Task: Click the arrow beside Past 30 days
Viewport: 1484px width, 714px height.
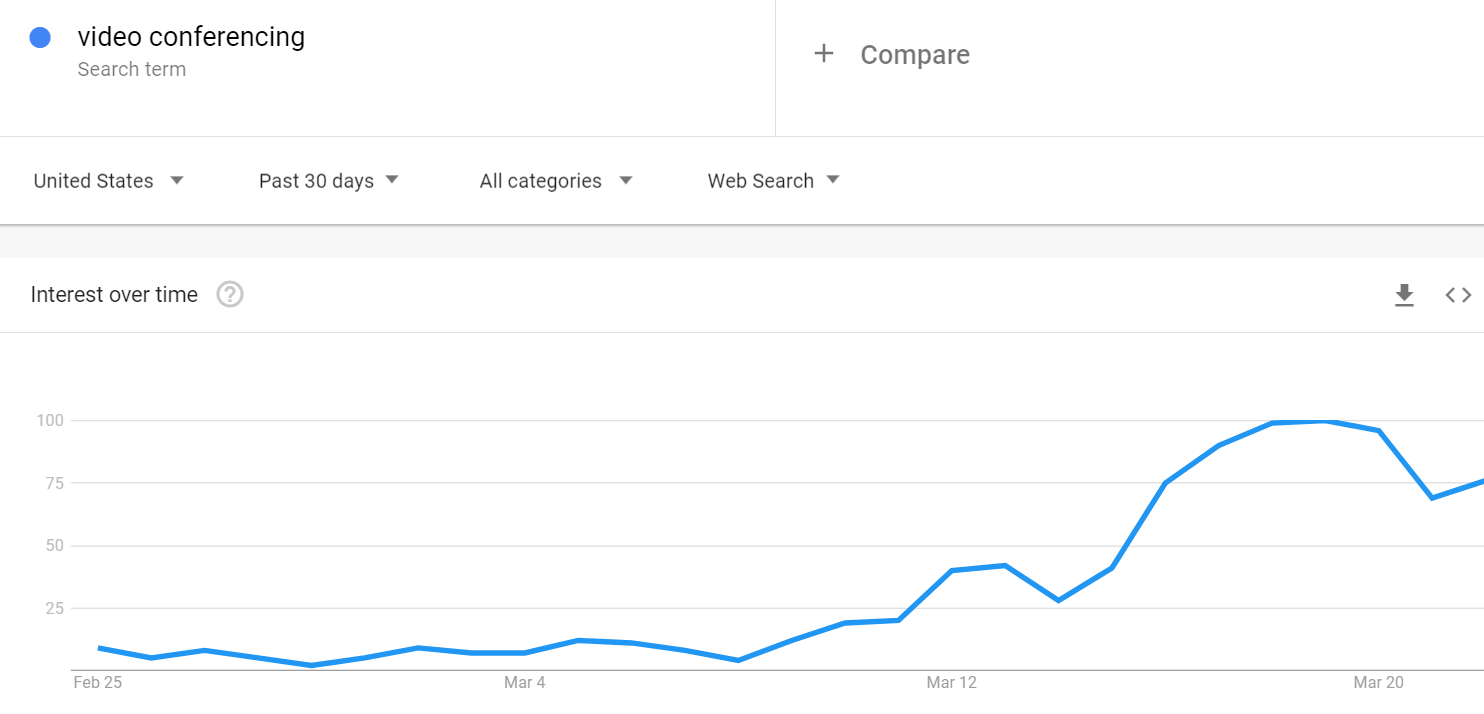Action: pyautogui.click(x=392, y=180)
